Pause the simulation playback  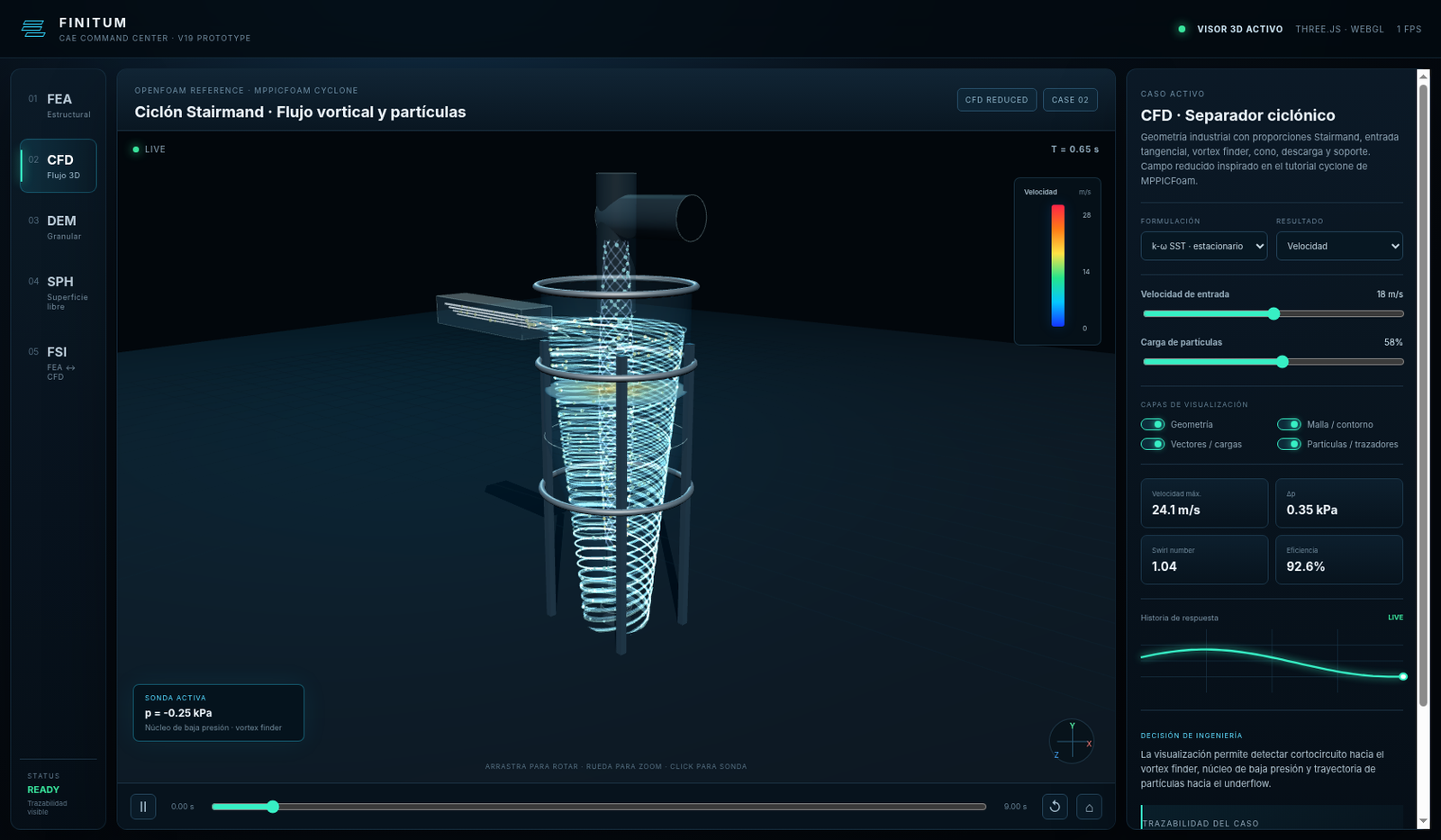point(143,807)
